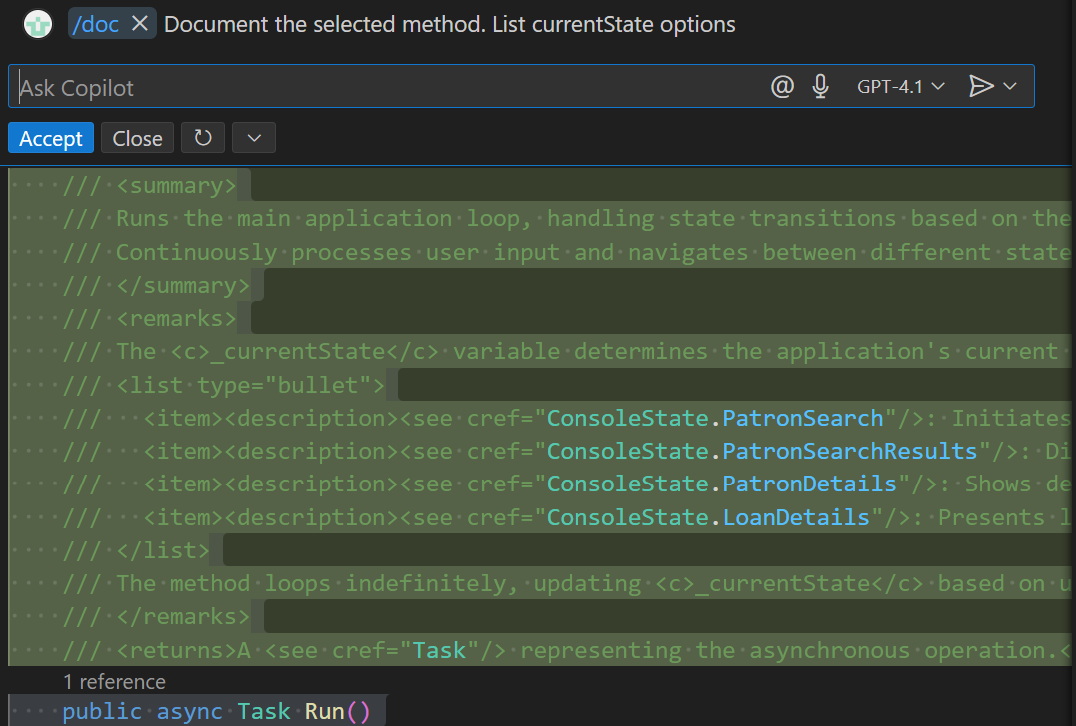This screenshot has width=1076, height=726.
Task: Accept the generated documentation
Action: tap(50, 138)
